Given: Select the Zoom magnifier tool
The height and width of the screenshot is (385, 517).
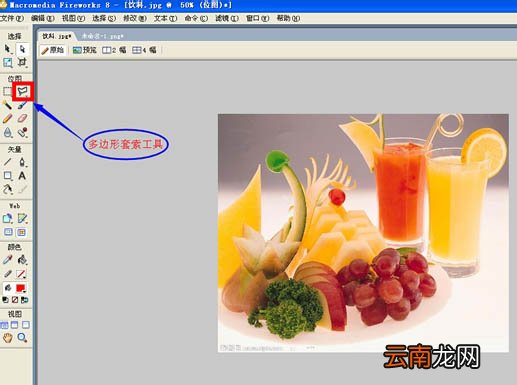Looking at the screenshot, I should pos(22,338).
